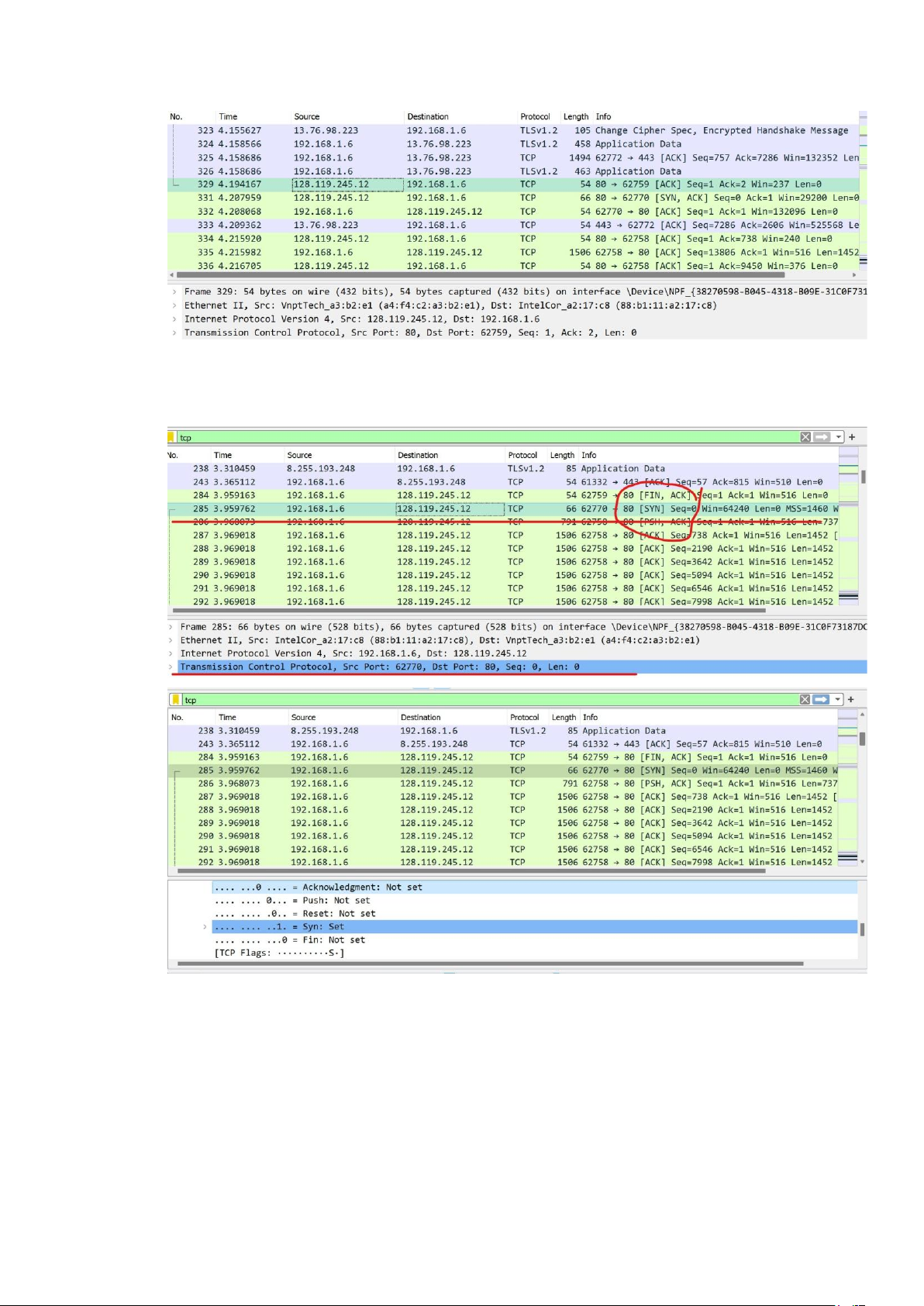Select packet 323 Change Cipher Spec row
Image resolution: width=924 pixels, height=1306 pixels.
pyautogui.click(x=513, y=130)
